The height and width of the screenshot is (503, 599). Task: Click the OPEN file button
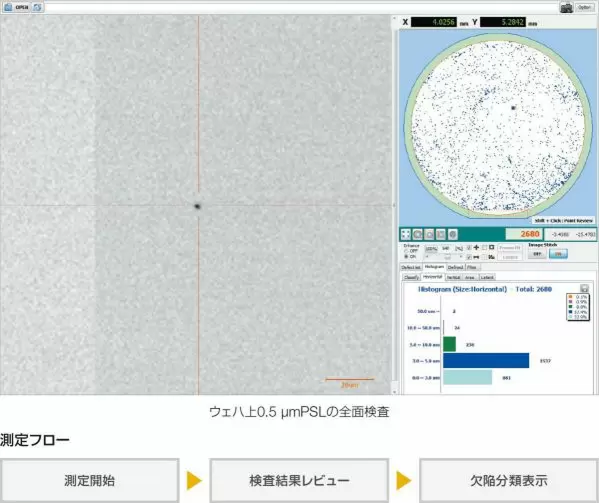pyautogui.click(x=17, y=7)
